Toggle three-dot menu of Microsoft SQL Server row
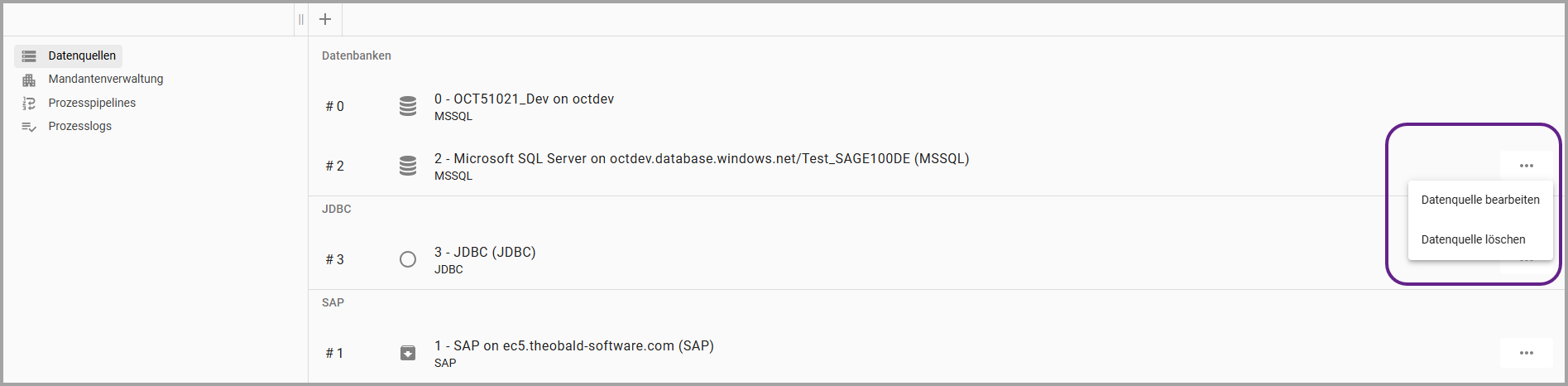Image resolution: width=1568 pixels, height=386 pixels. 1526,166
